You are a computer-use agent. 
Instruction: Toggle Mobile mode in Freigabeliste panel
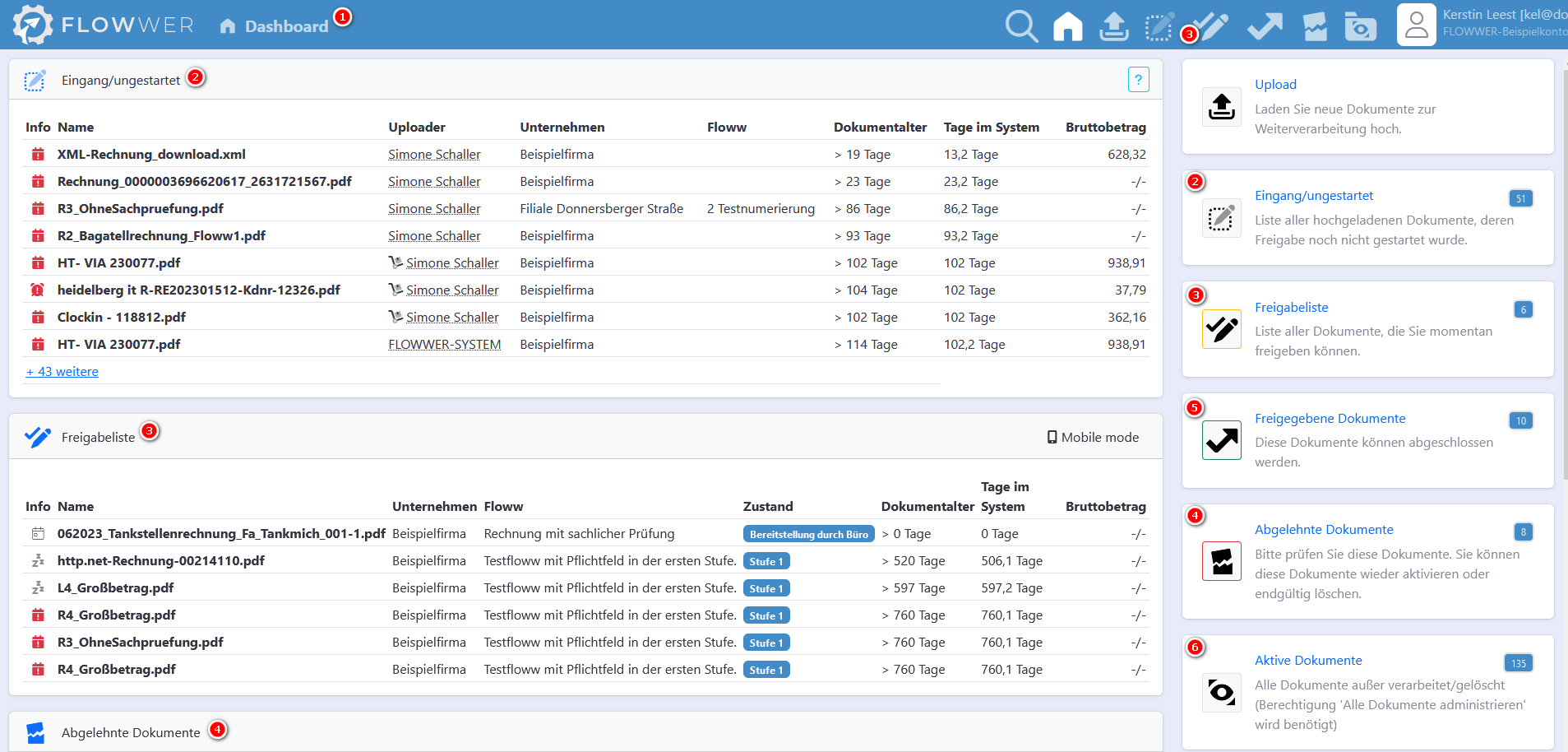point(1093,438)
